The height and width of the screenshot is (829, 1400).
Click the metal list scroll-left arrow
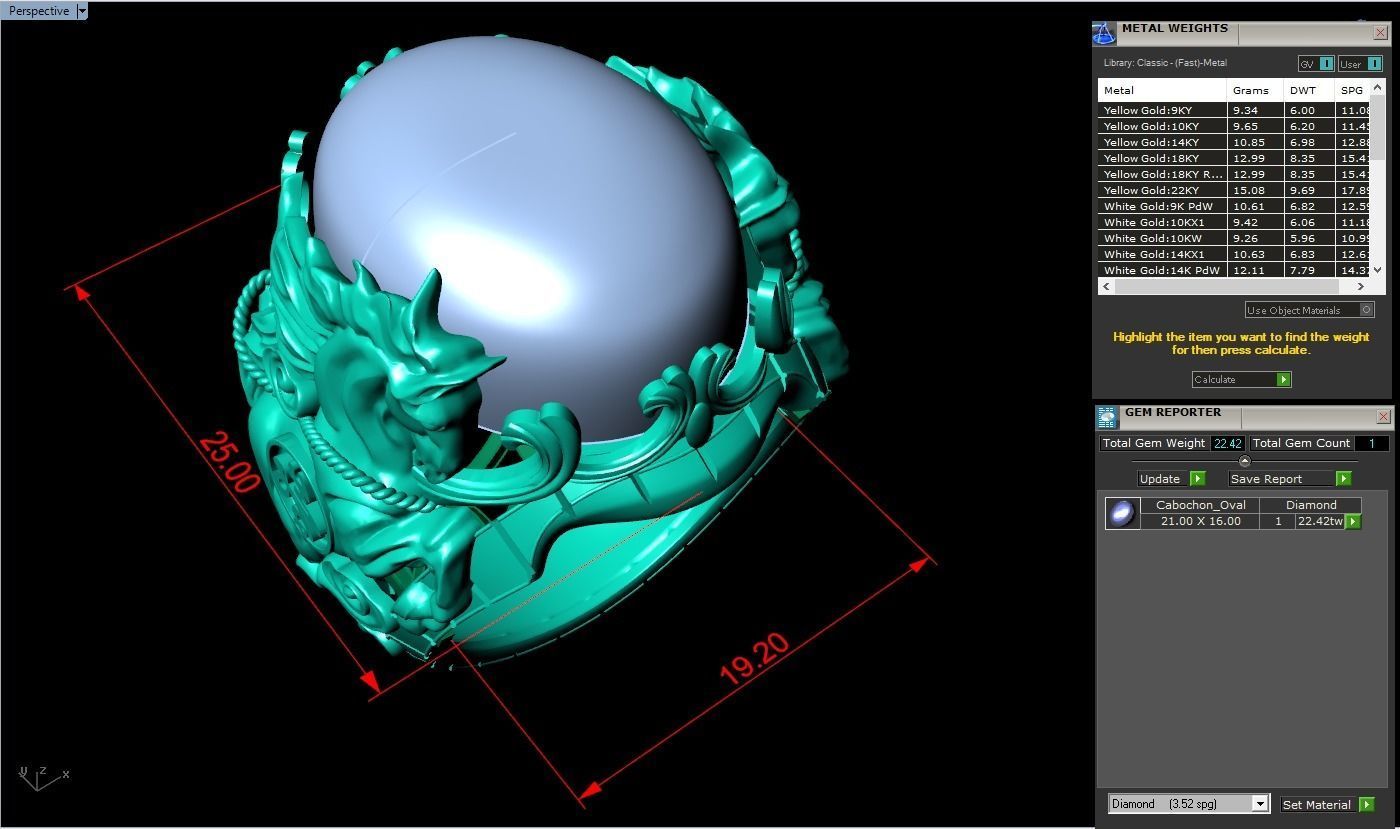[1105, 286]
